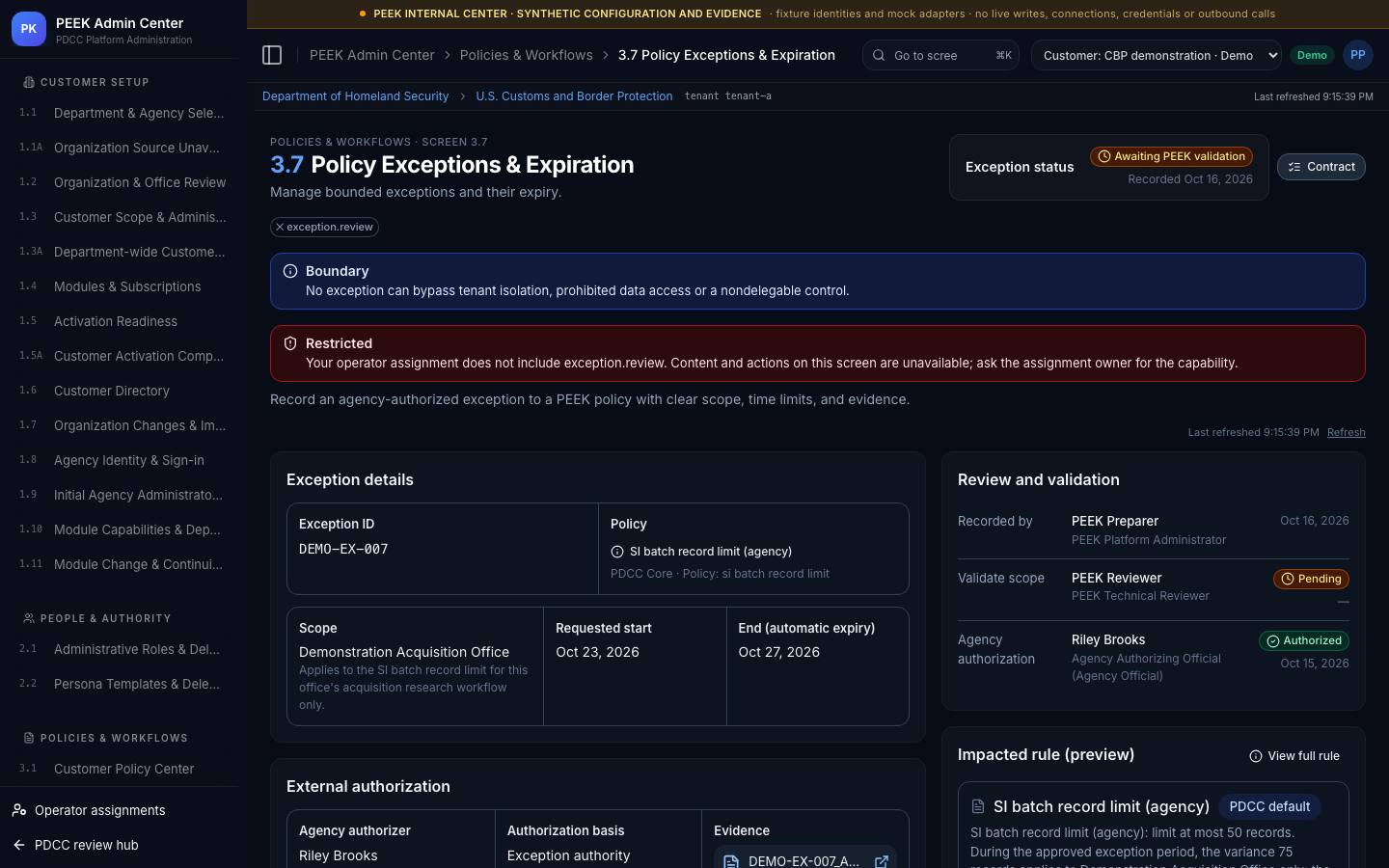Open the Customer CBP demonstration dropdown
The image size is (1389, 868).
click(1157, 55)
